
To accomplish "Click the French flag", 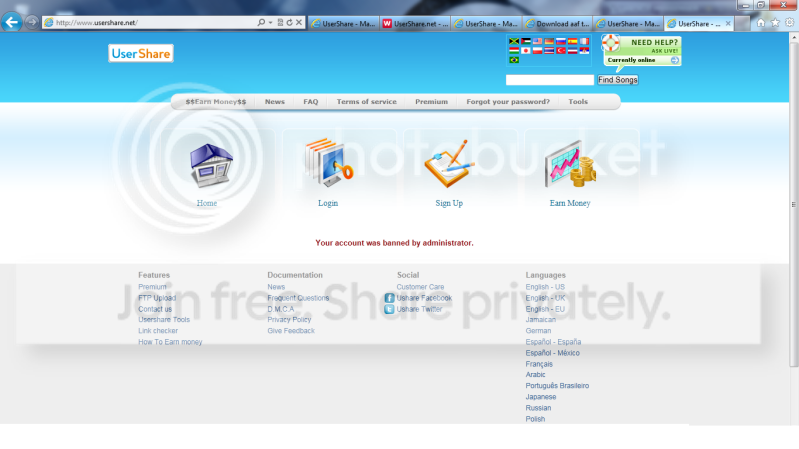I will point(584,41).
